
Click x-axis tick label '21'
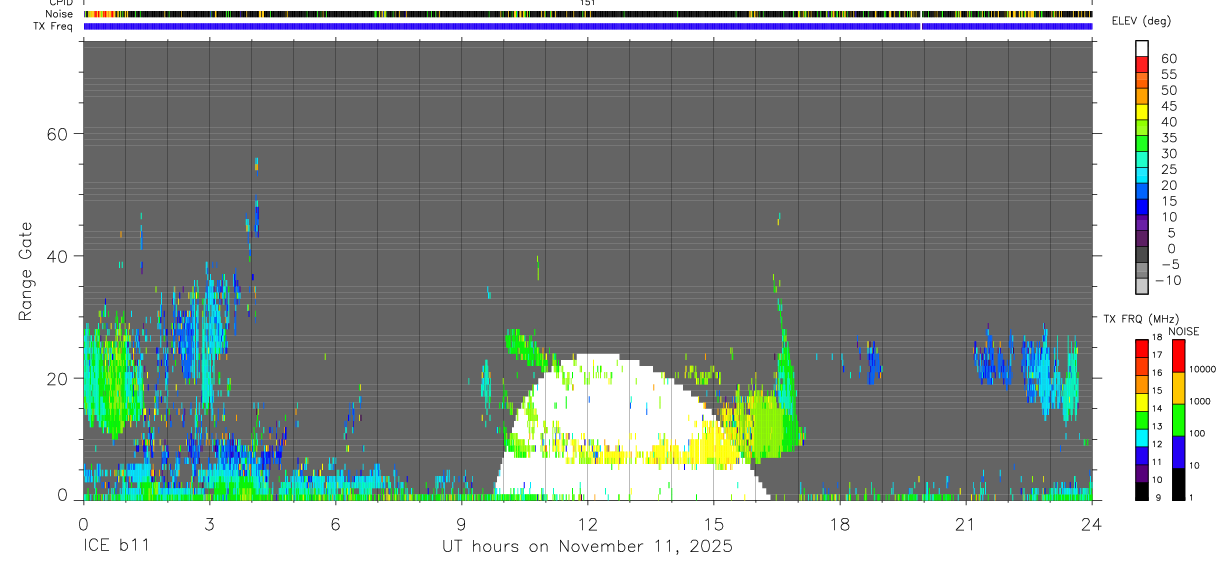966,524
